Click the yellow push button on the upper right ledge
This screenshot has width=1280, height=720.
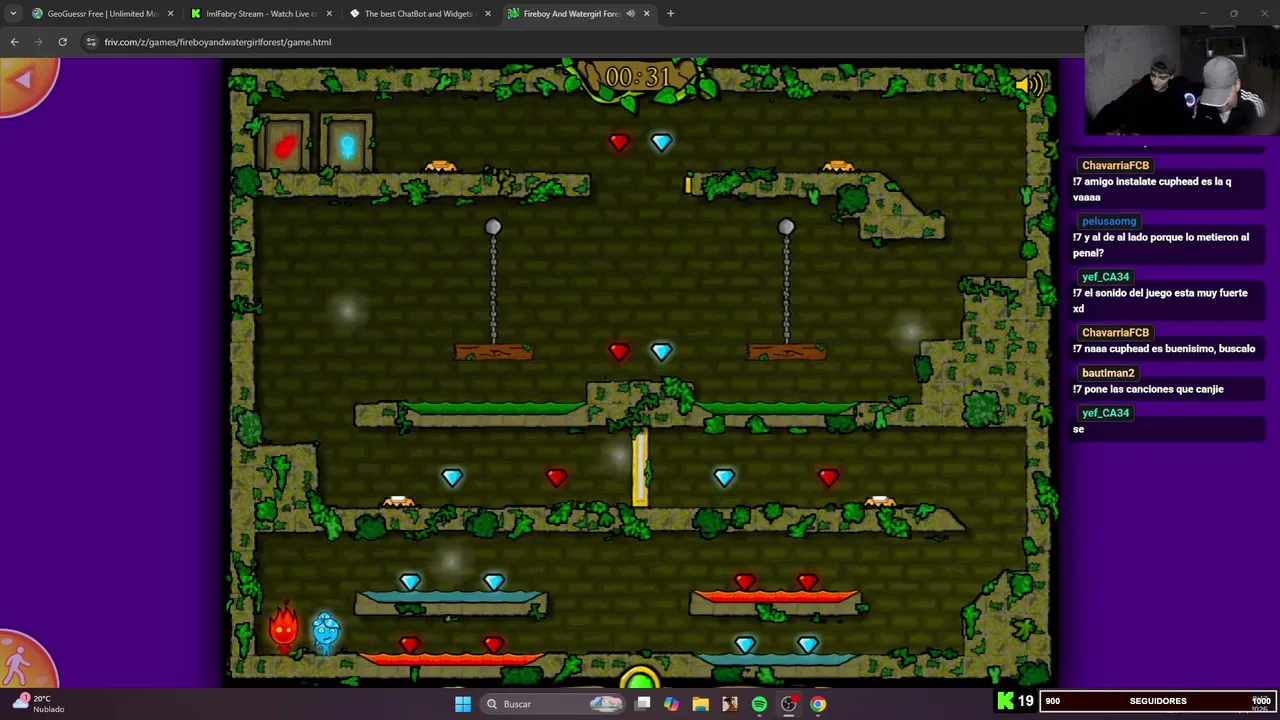(838, 166)
